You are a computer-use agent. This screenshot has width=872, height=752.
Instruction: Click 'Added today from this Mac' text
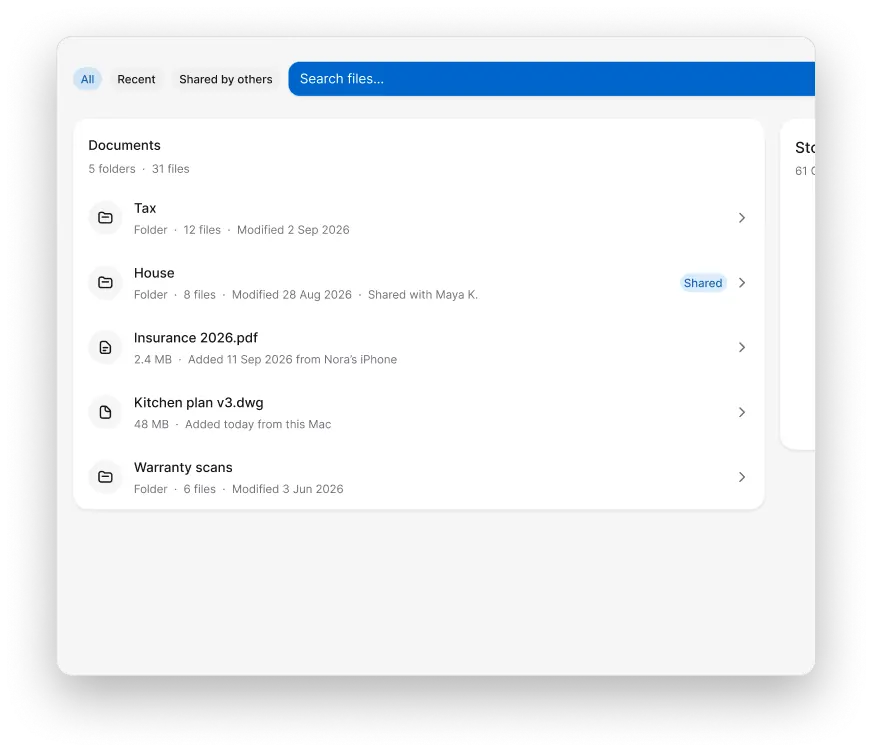(258, 424)
